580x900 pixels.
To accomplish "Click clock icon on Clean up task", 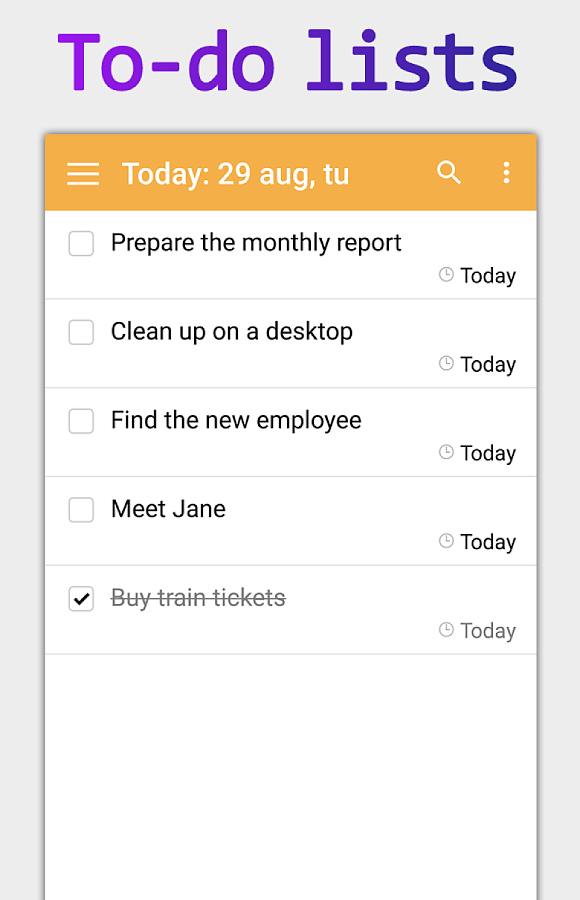I will [x=446, y=363].
